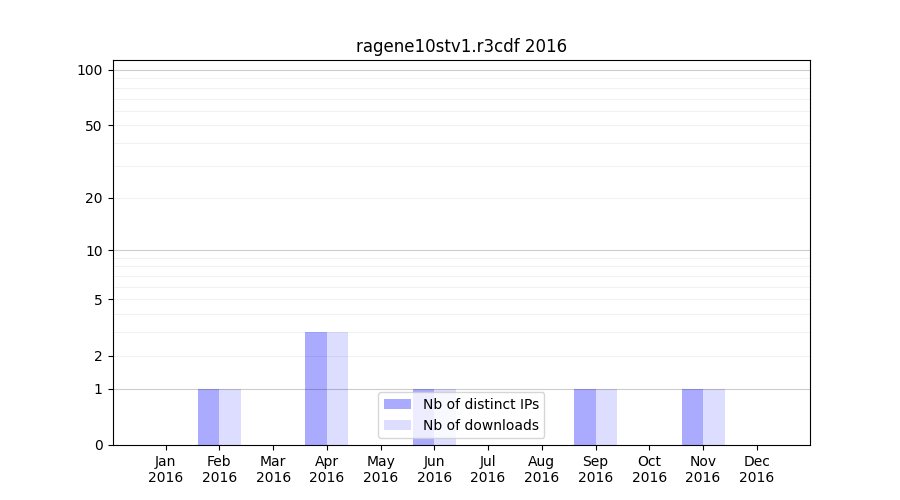Screen dimensions: 900x500
Task: Click the September 2016 distinct IPs bar
Action: (x=585, y=417)
